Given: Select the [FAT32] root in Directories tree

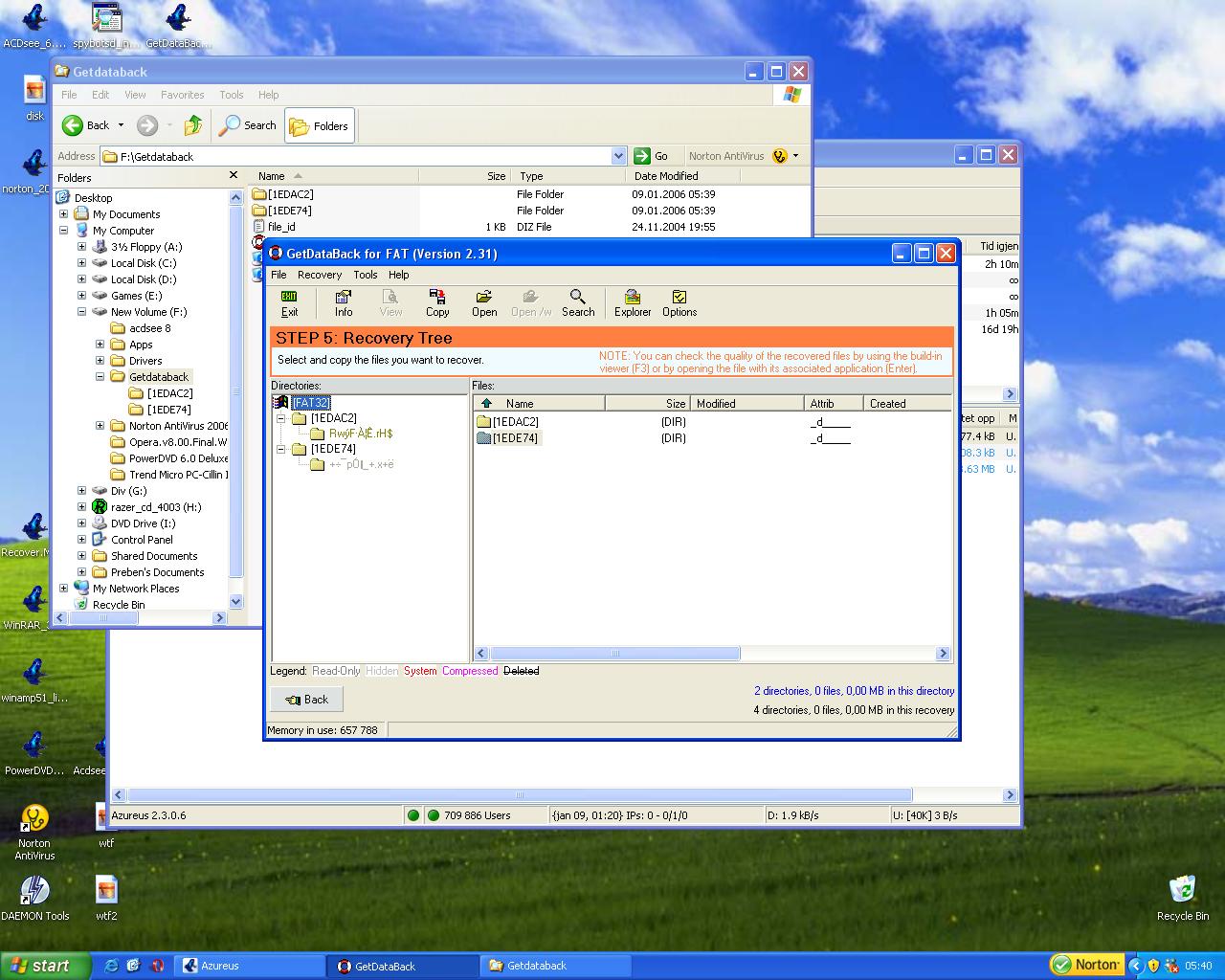Looking at the screenshot, I should [310, 403].
